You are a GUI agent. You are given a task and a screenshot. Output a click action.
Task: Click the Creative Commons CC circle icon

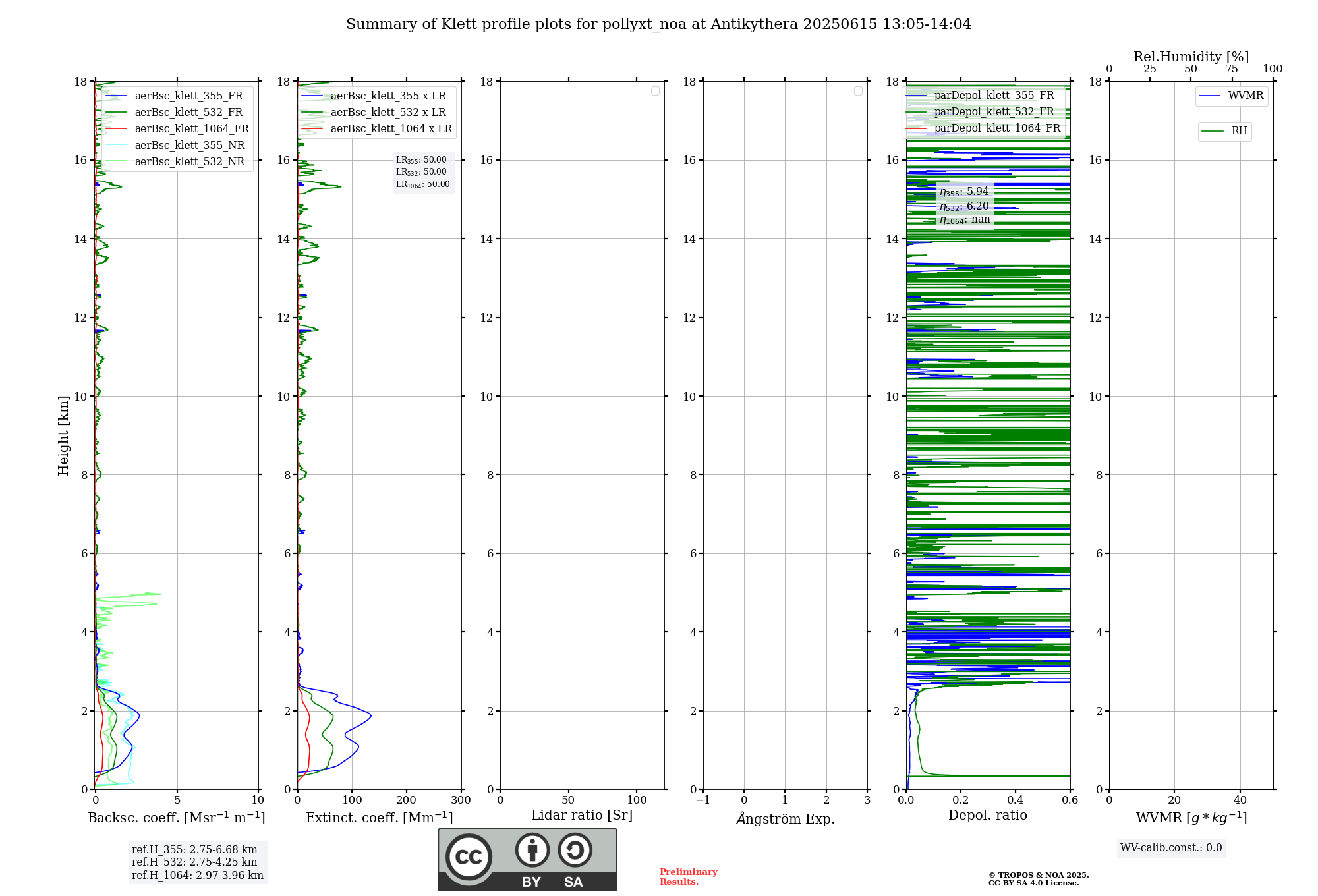469,857
